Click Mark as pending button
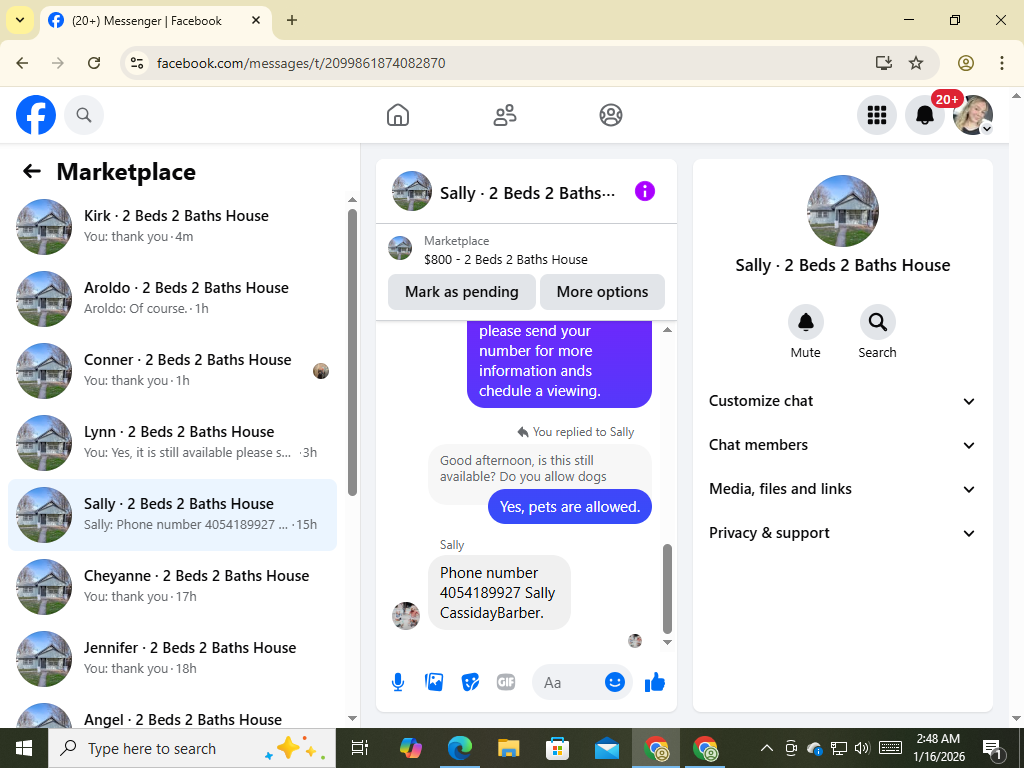1024x768 pixels. (462, 292)
